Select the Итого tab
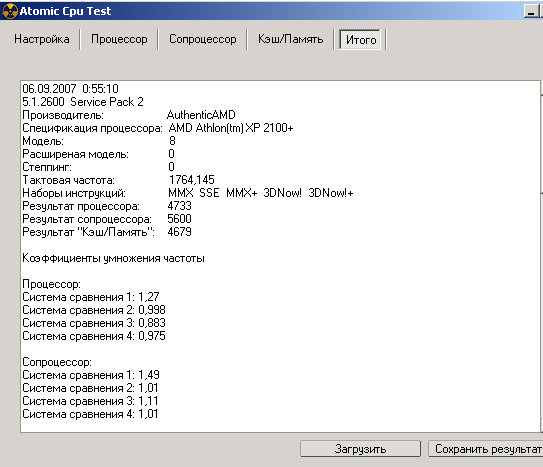Image resolution: width=543 pixels, height=467 pixels. click(360, 39)
